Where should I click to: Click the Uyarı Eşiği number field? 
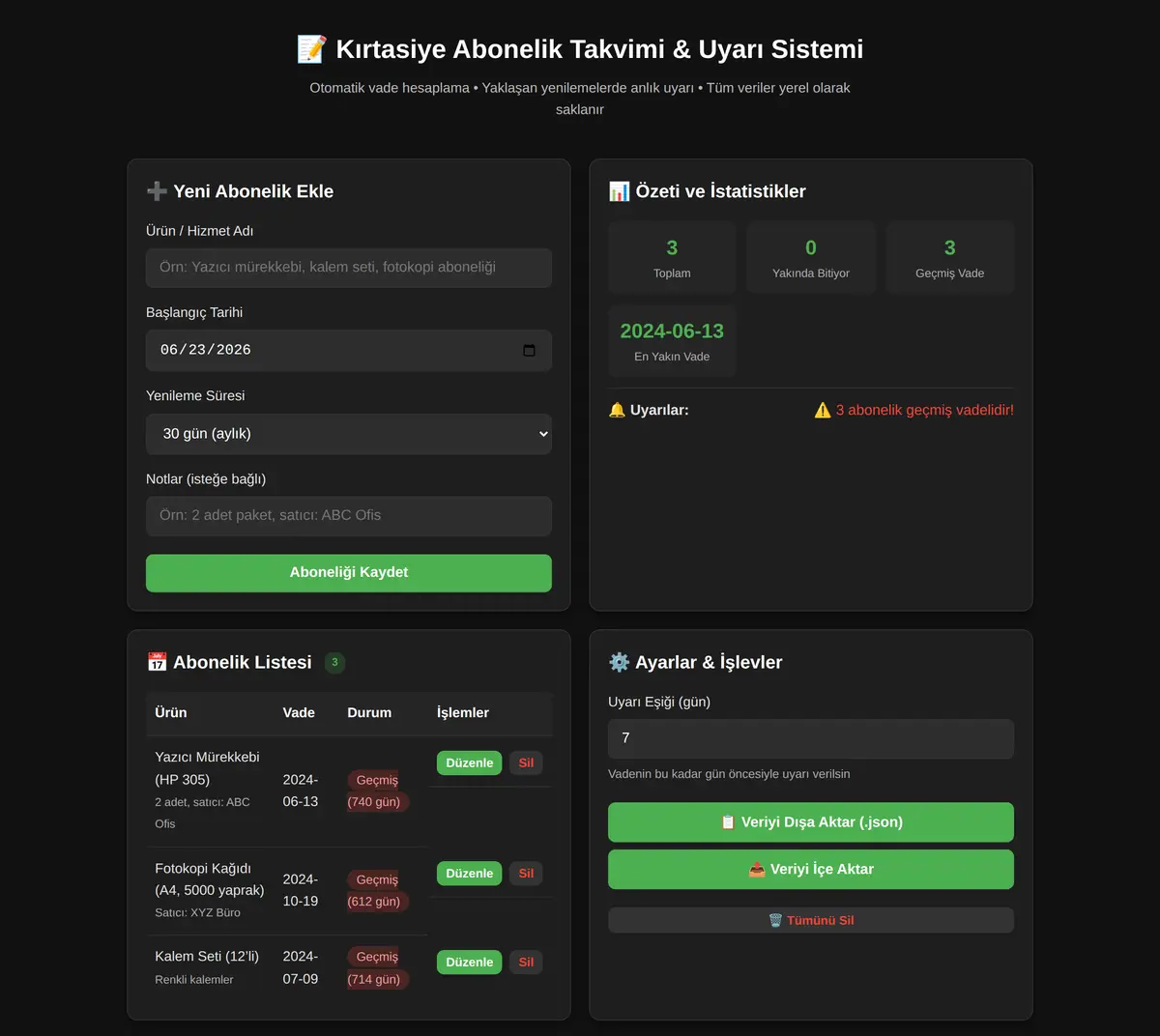tap(811, 738)
